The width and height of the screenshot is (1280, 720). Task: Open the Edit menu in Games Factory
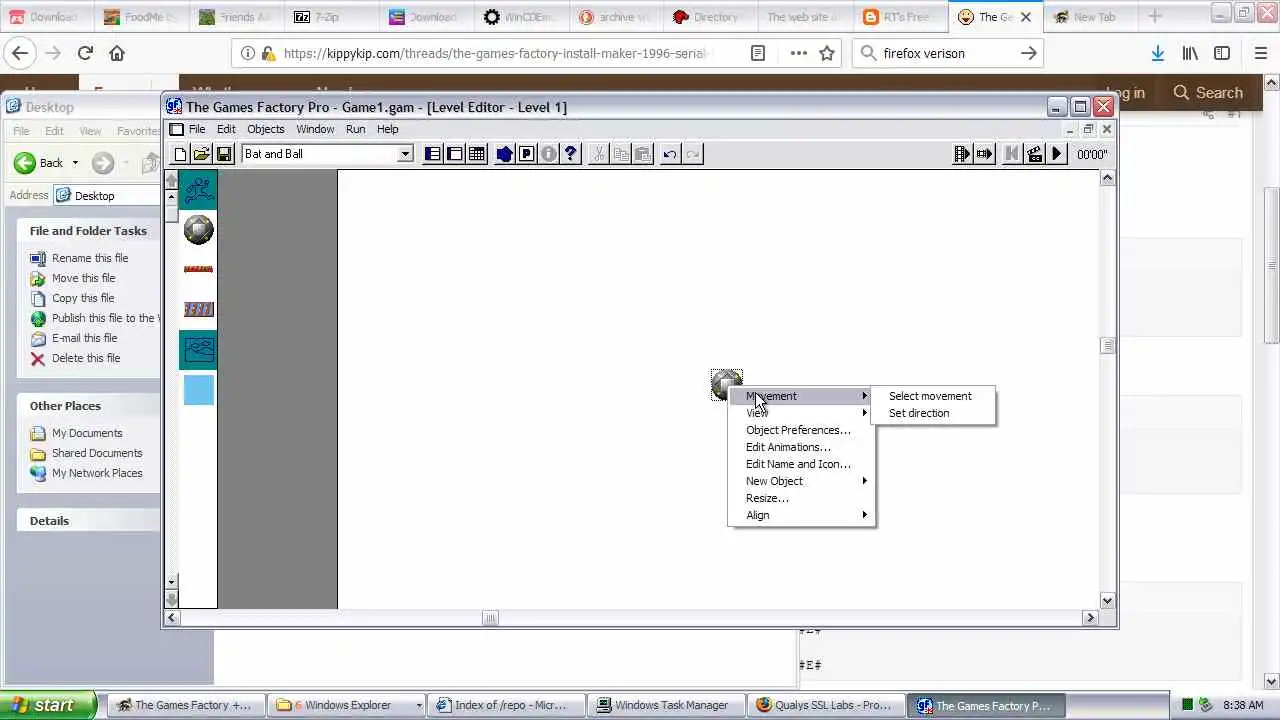point(226,129)
